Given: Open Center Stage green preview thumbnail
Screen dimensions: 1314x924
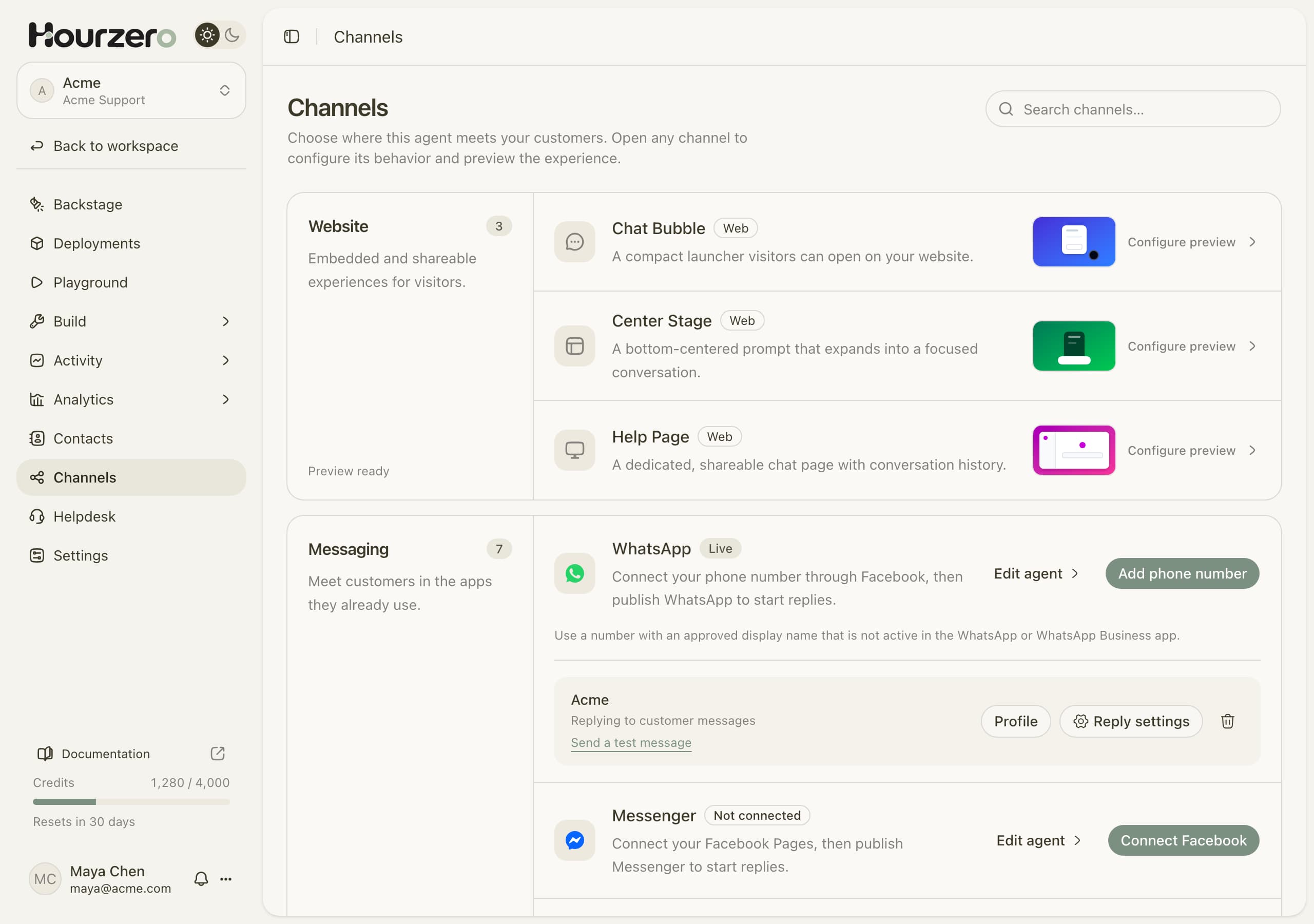Looking at the screenshot, I should pyautogui.click(x=1074, y=346).
